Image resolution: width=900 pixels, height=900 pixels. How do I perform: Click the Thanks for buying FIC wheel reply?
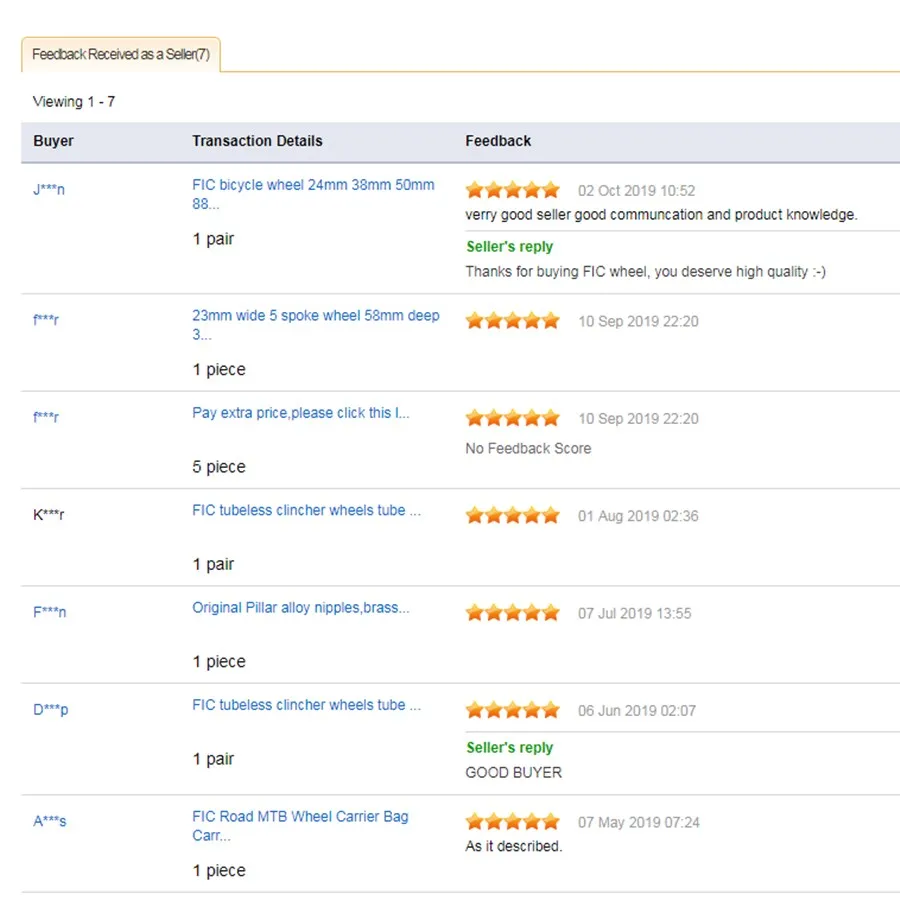646,271
